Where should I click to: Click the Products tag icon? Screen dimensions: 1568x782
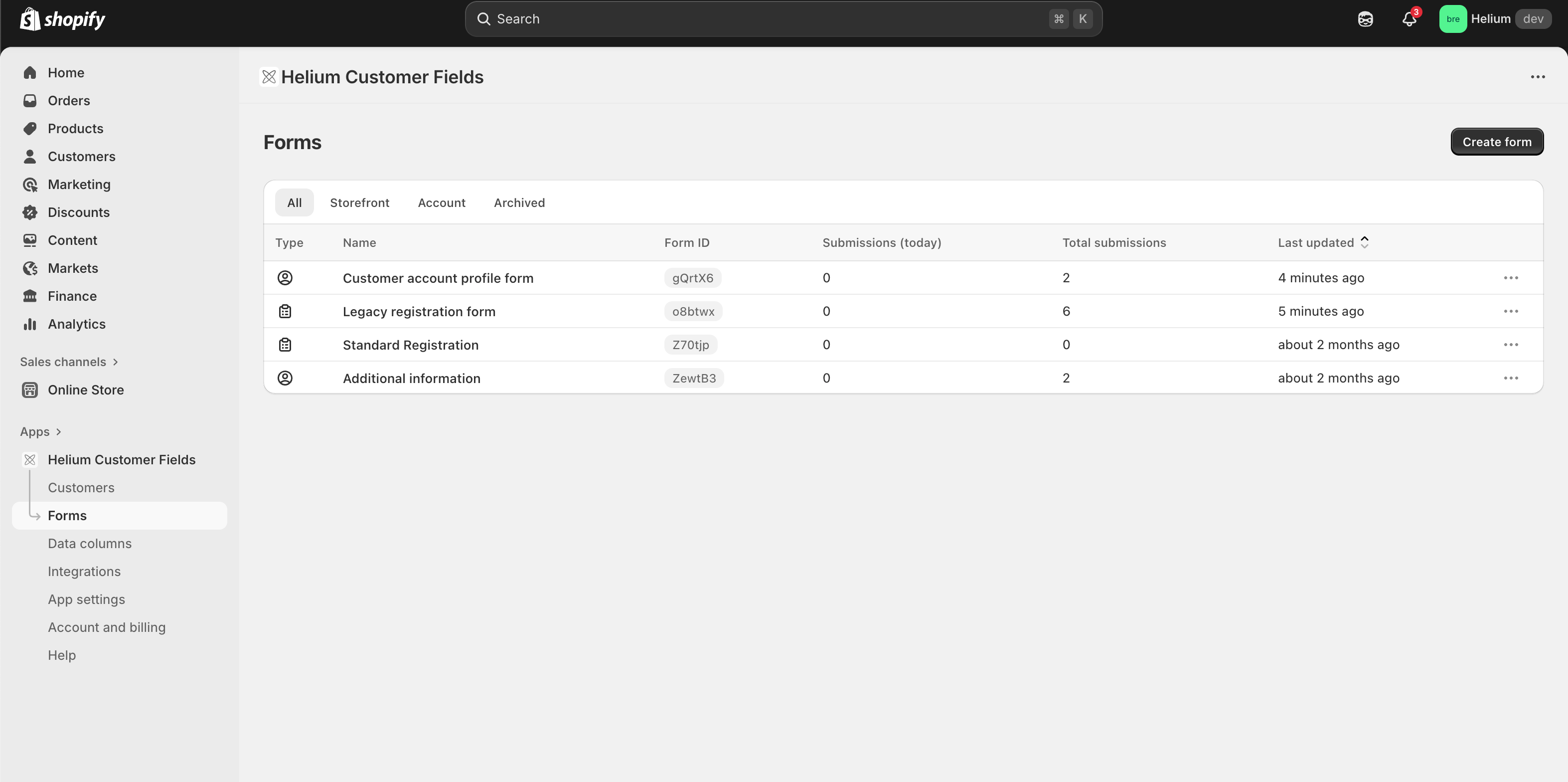pyautogui.click(x=30, y=129)
